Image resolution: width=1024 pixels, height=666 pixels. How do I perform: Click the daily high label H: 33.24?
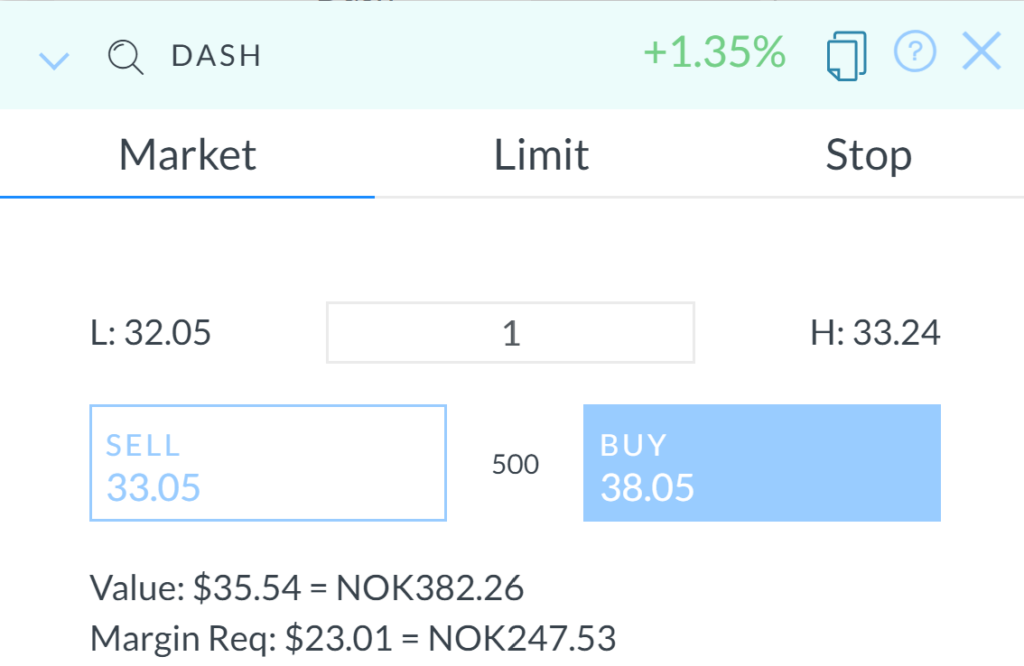click(x=875, y=333)
